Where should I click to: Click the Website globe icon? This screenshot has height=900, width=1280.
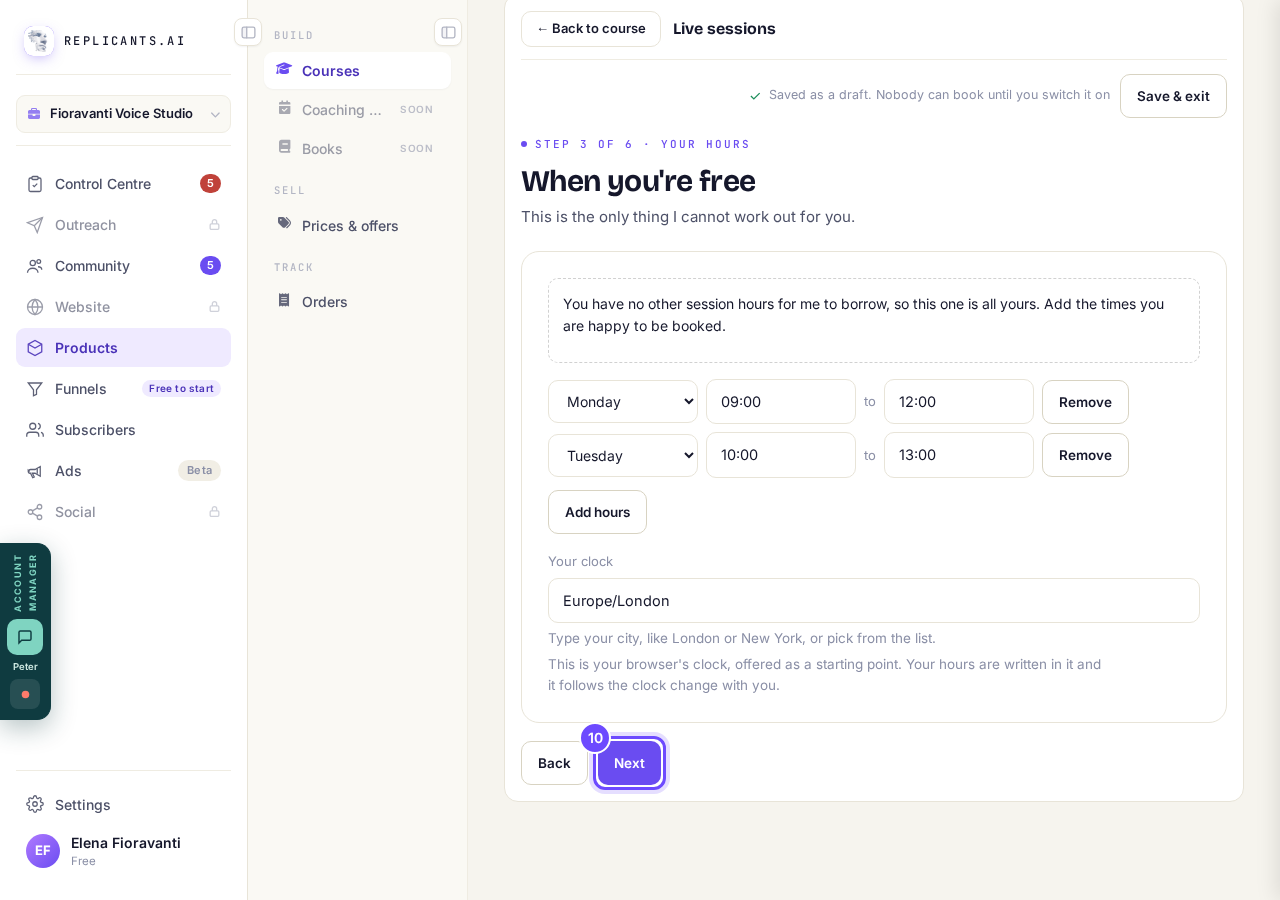pyautogui.click(x=35, y=307)
